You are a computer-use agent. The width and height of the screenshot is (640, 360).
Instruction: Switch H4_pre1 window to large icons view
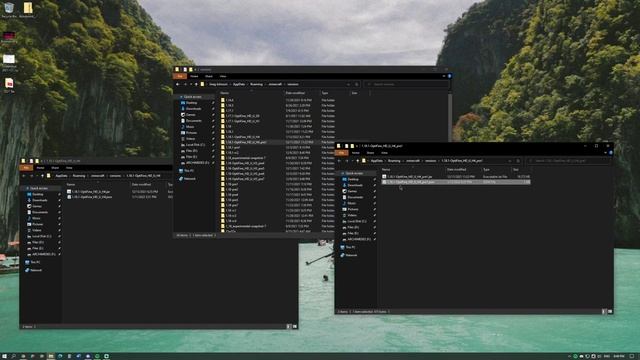coord(610,311)
